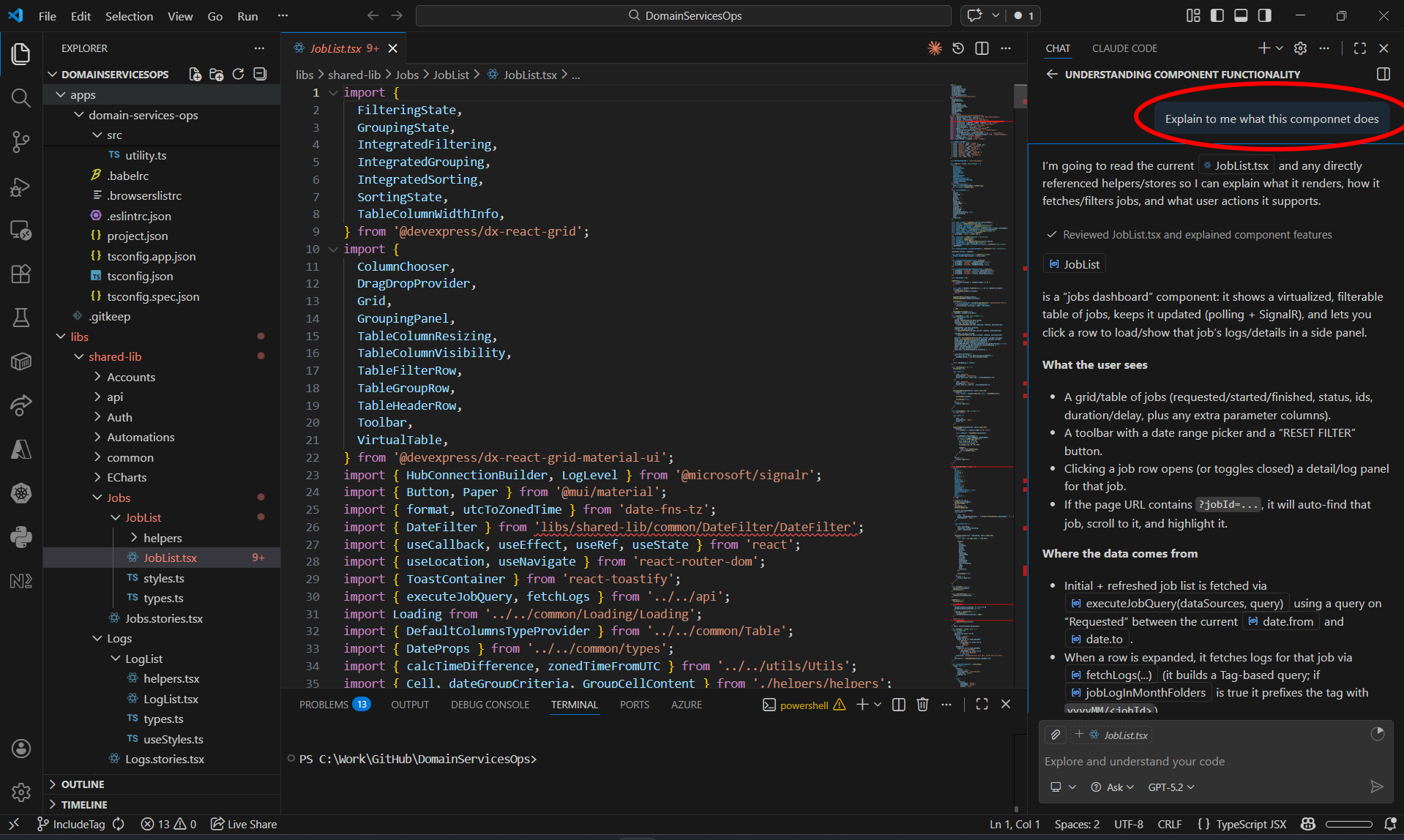
Task: Open Manage gear in activity bar
Action: tap(21, 792)
